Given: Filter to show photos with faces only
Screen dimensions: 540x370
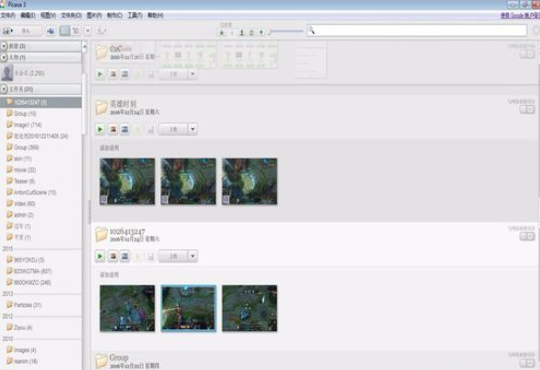Looking at the screenshot, I should (x=242, y=32).
